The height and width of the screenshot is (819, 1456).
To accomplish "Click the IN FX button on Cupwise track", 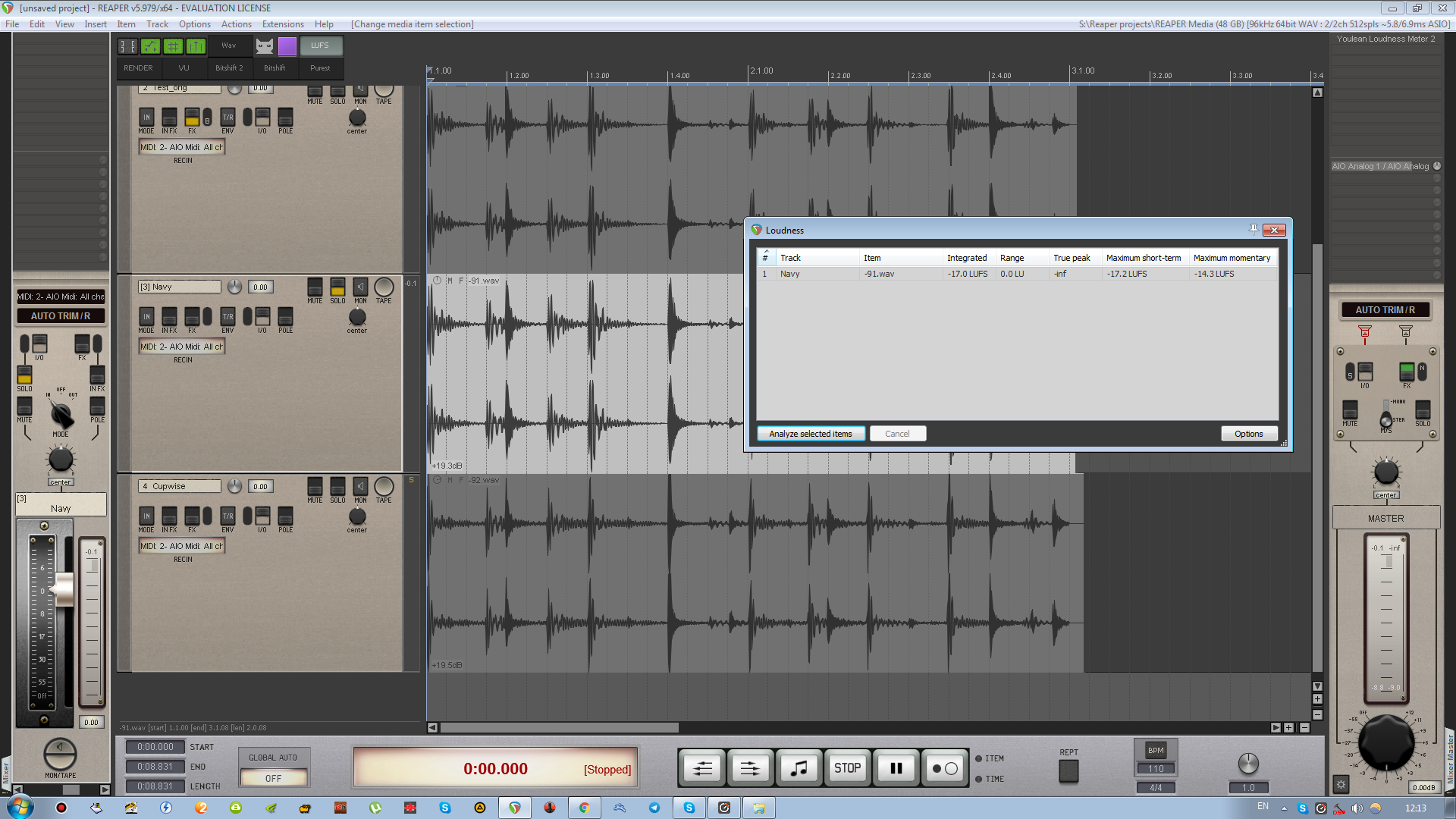I will pos(169,516).
